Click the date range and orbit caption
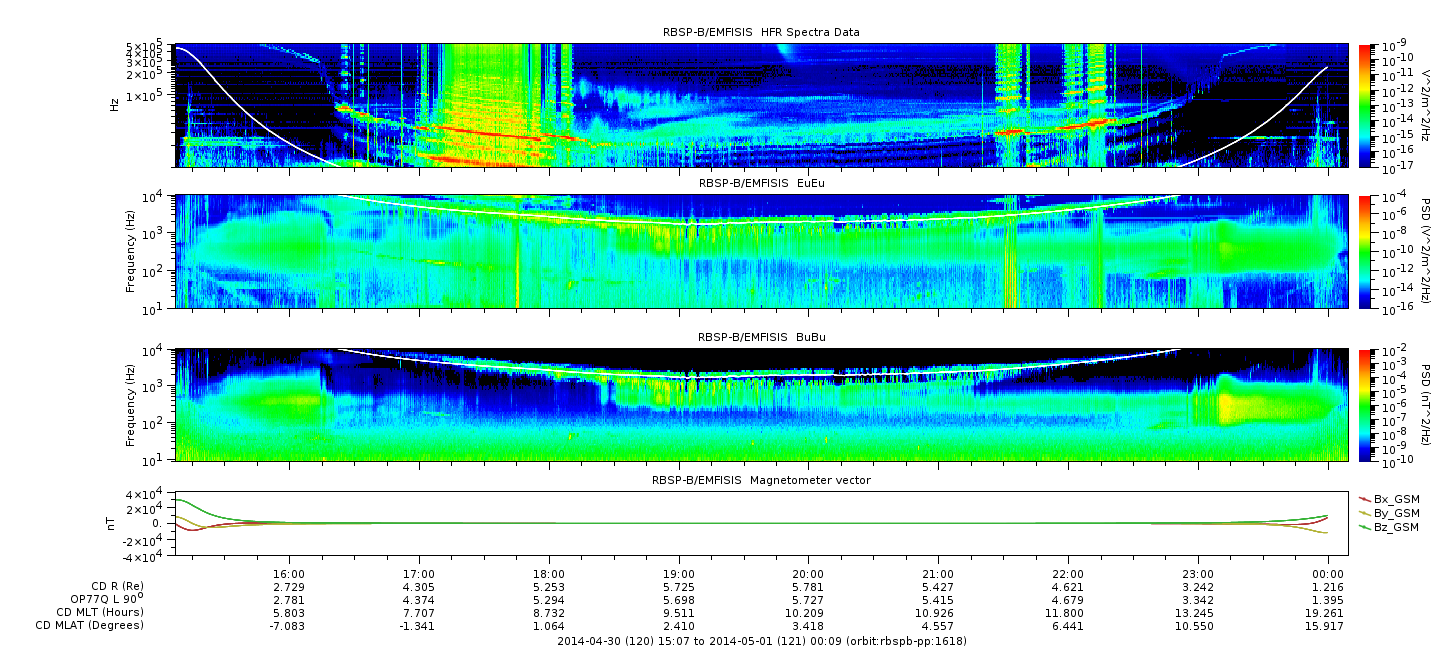Screen dimensions: 1447x658 click(x=761, y=640)
